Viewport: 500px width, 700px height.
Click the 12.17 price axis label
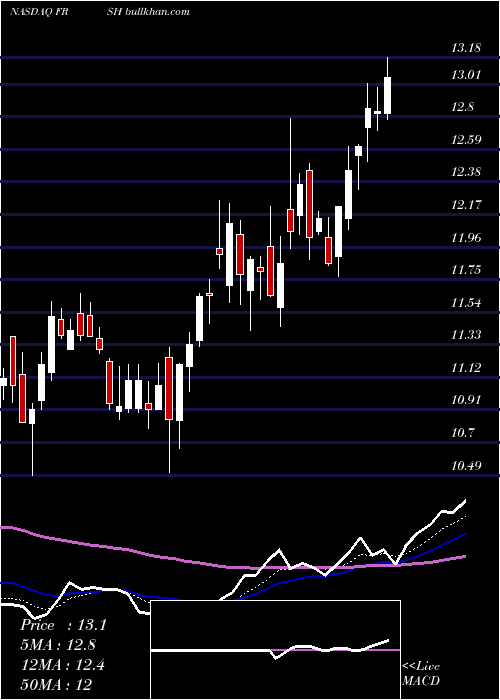pos(466,205)
